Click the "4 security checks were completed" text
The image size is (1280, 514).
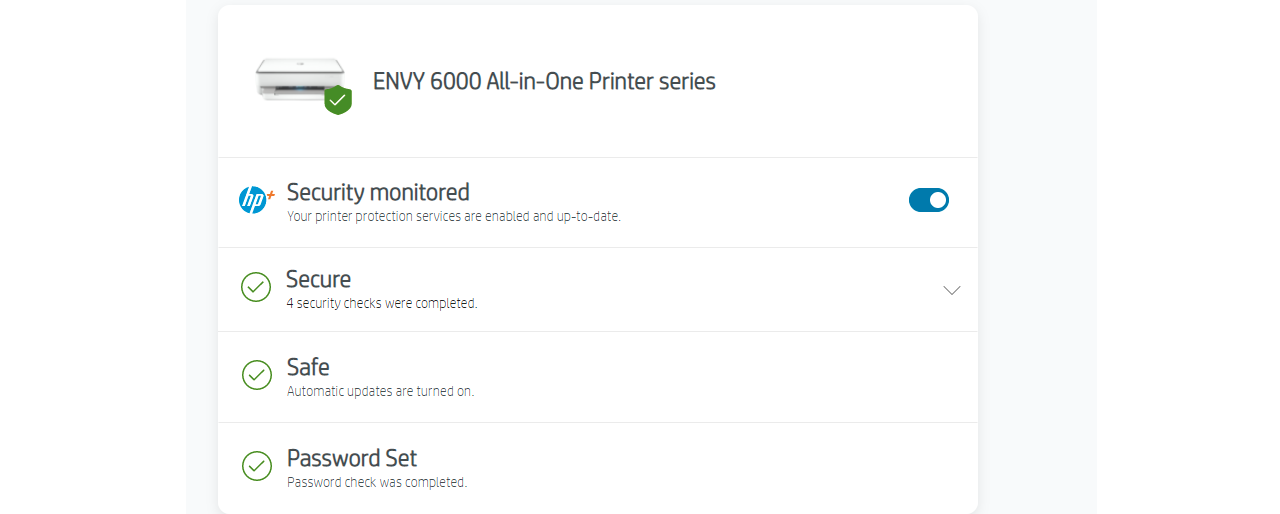coord(382,303)
